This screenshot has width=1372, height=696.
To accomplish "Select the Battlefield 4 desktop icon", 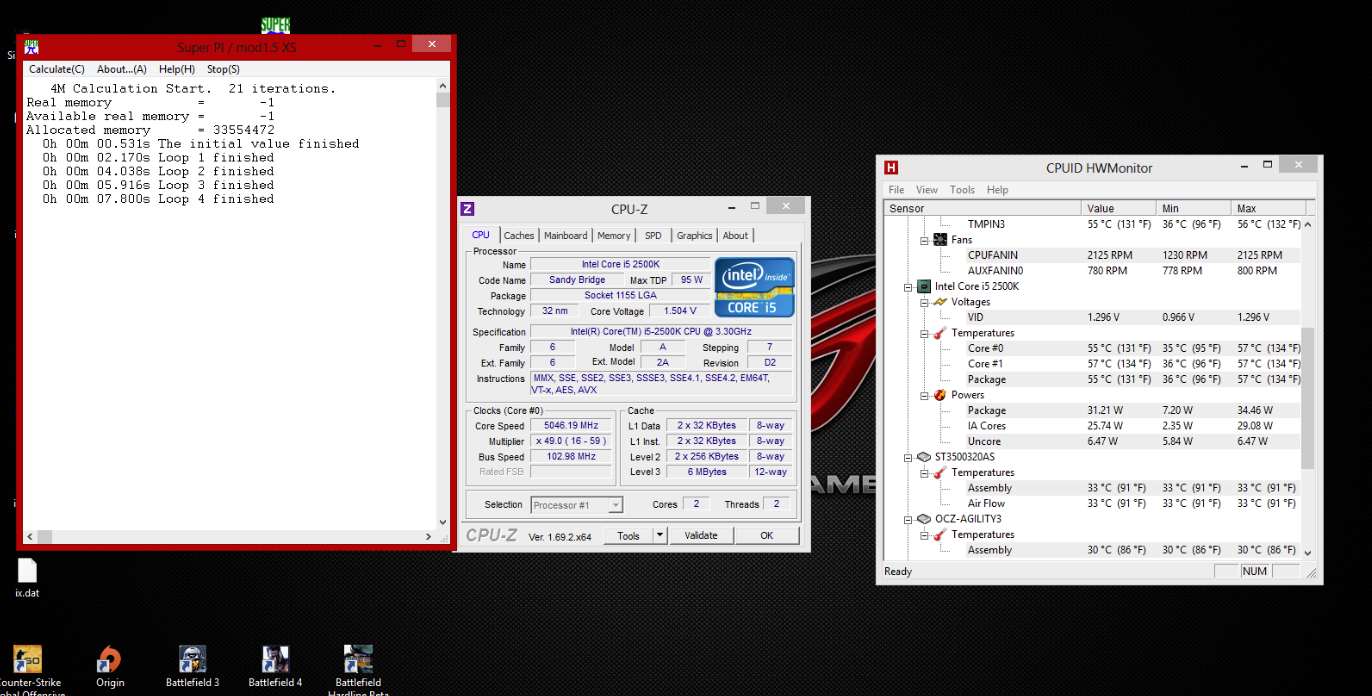I will point(275,660).
